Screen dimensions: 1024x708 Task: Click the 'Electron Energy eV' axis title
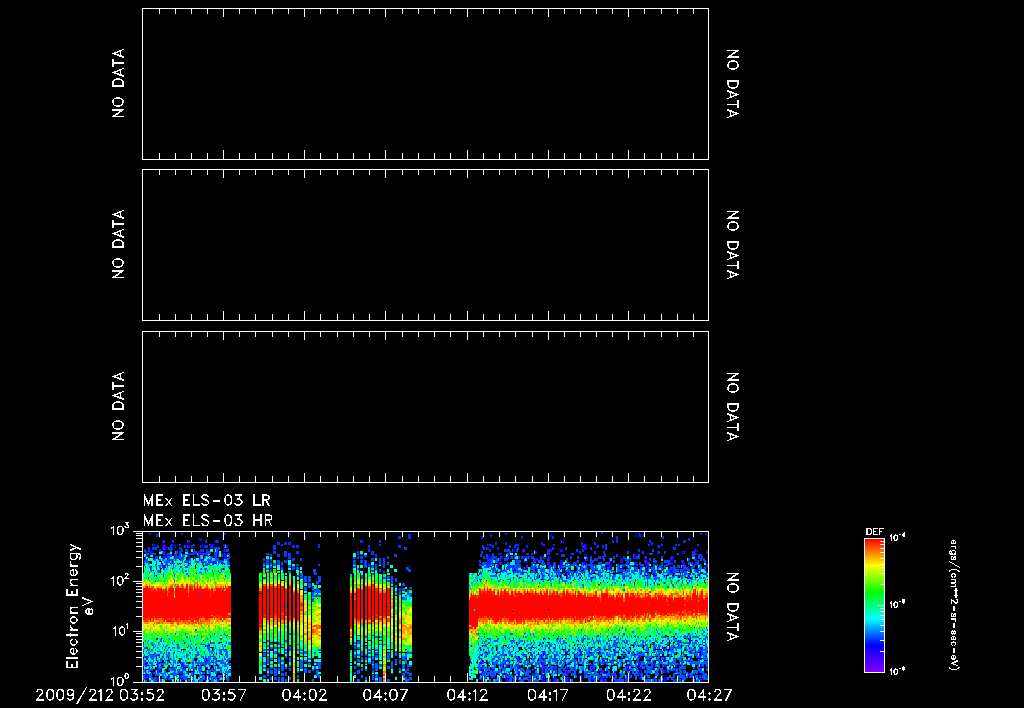tap(80, 605)
